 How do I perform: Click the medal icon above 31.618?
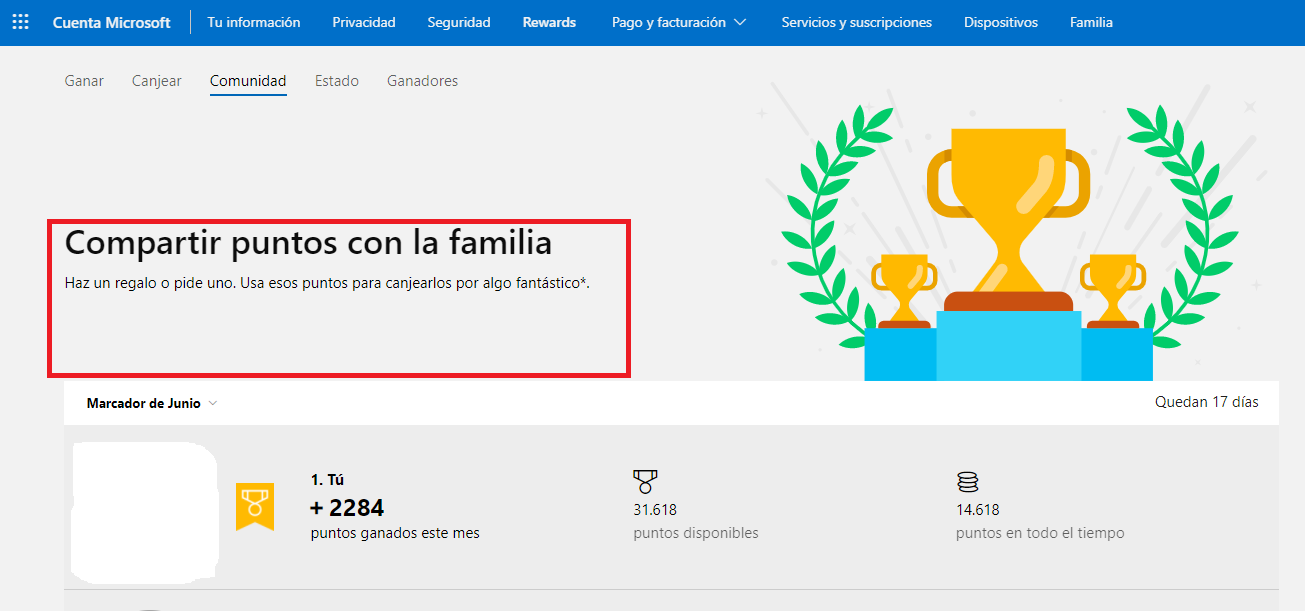tap(645, 483)
